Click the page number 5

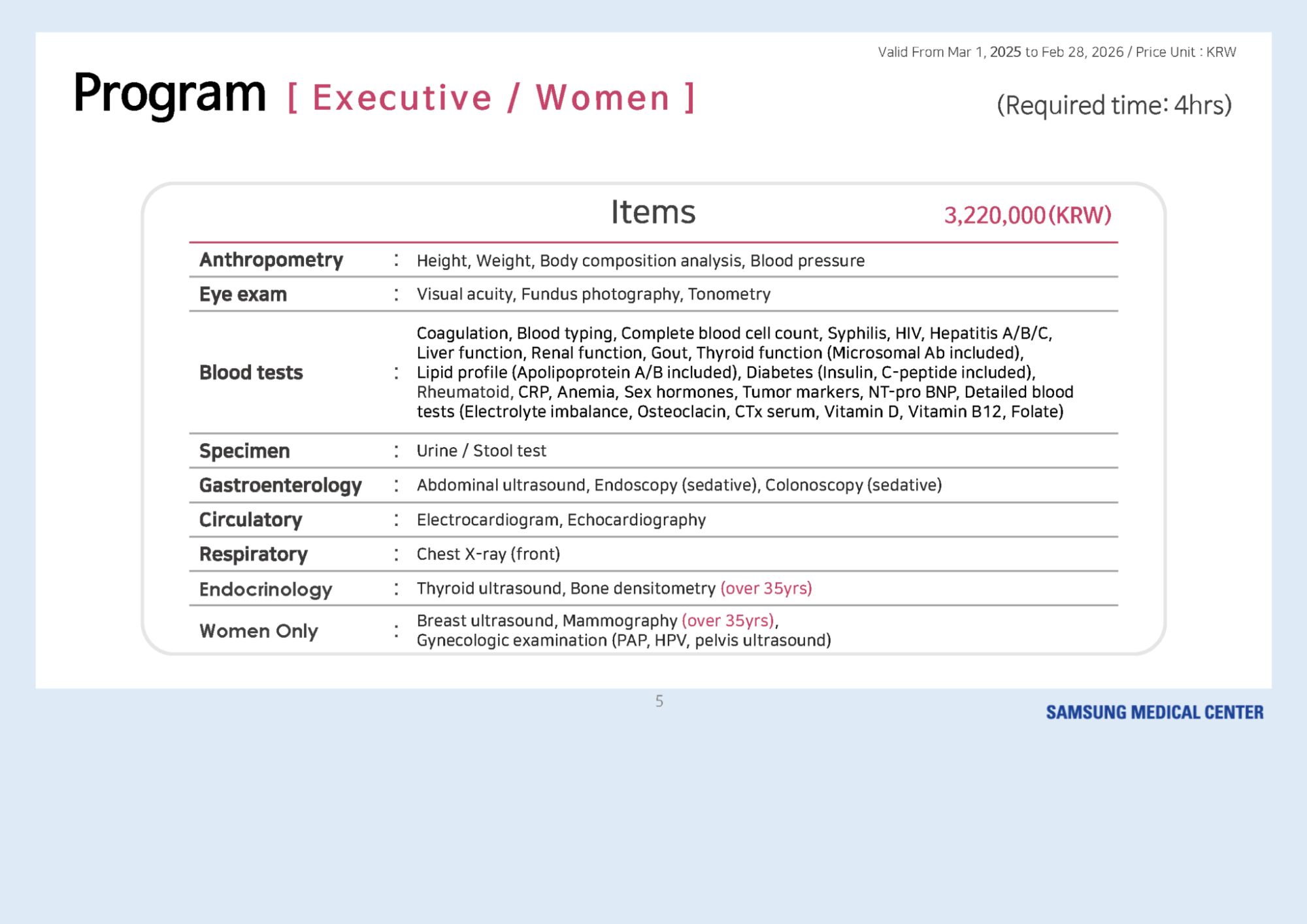click(659, 701)
